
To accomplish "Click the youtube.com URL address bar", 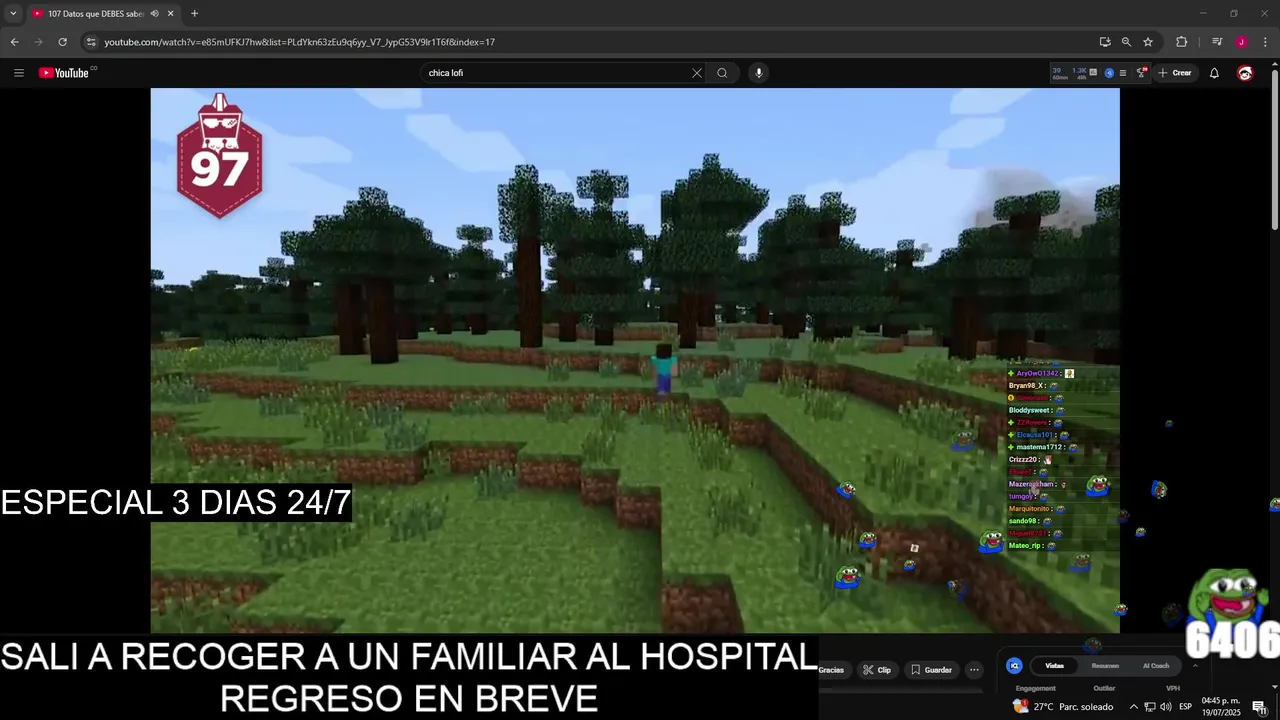I will (x=590, y=42).
